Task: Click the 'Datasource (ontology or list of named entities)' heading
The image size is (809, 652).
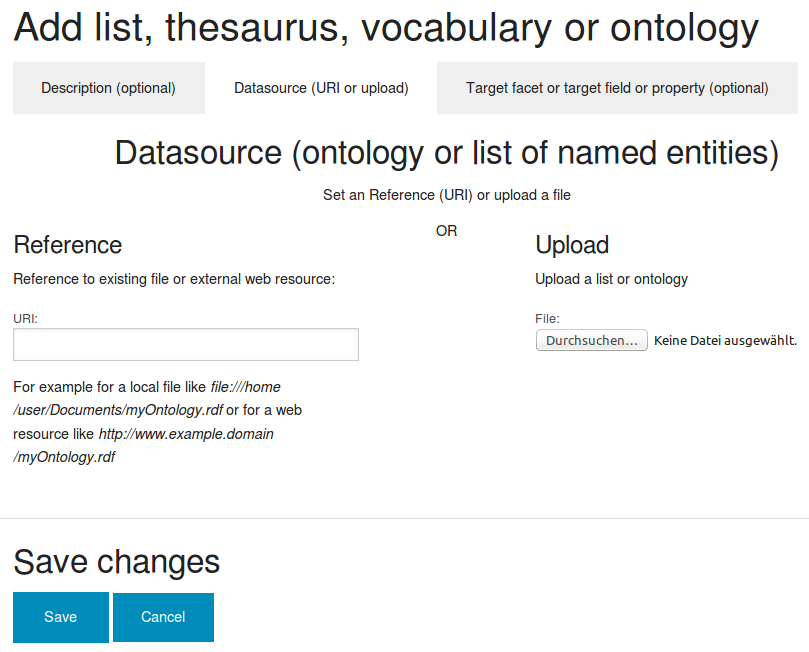Action: [x=446, y=153]
